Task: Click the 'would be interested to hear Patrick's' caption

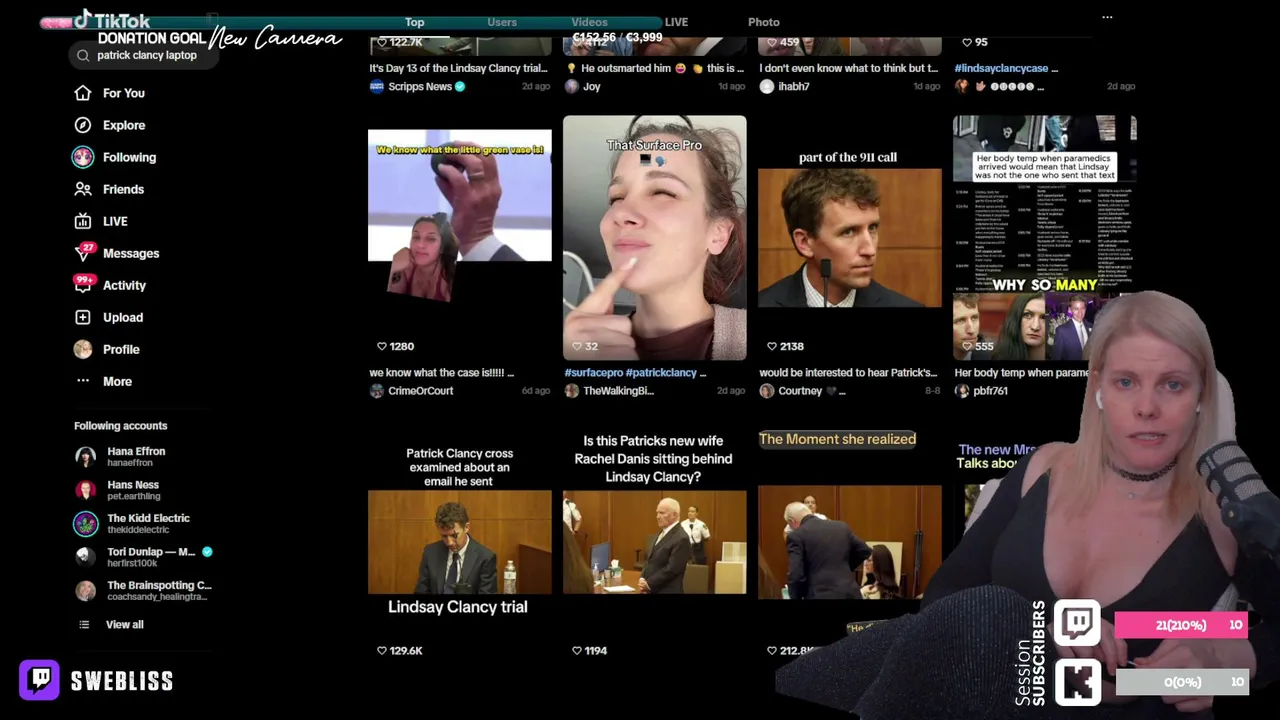Action: (x=848, y=373)
